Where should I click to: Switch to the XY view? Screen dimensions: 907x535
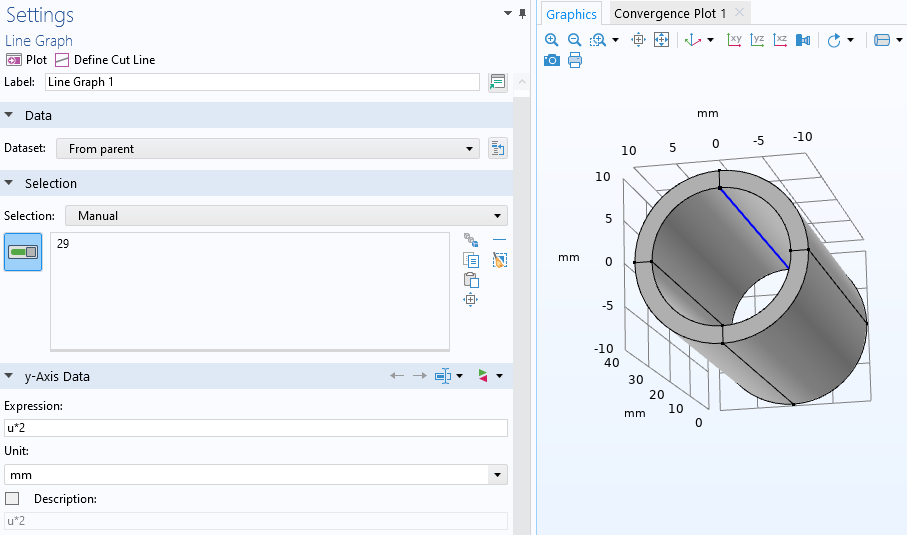pos(734,40)
